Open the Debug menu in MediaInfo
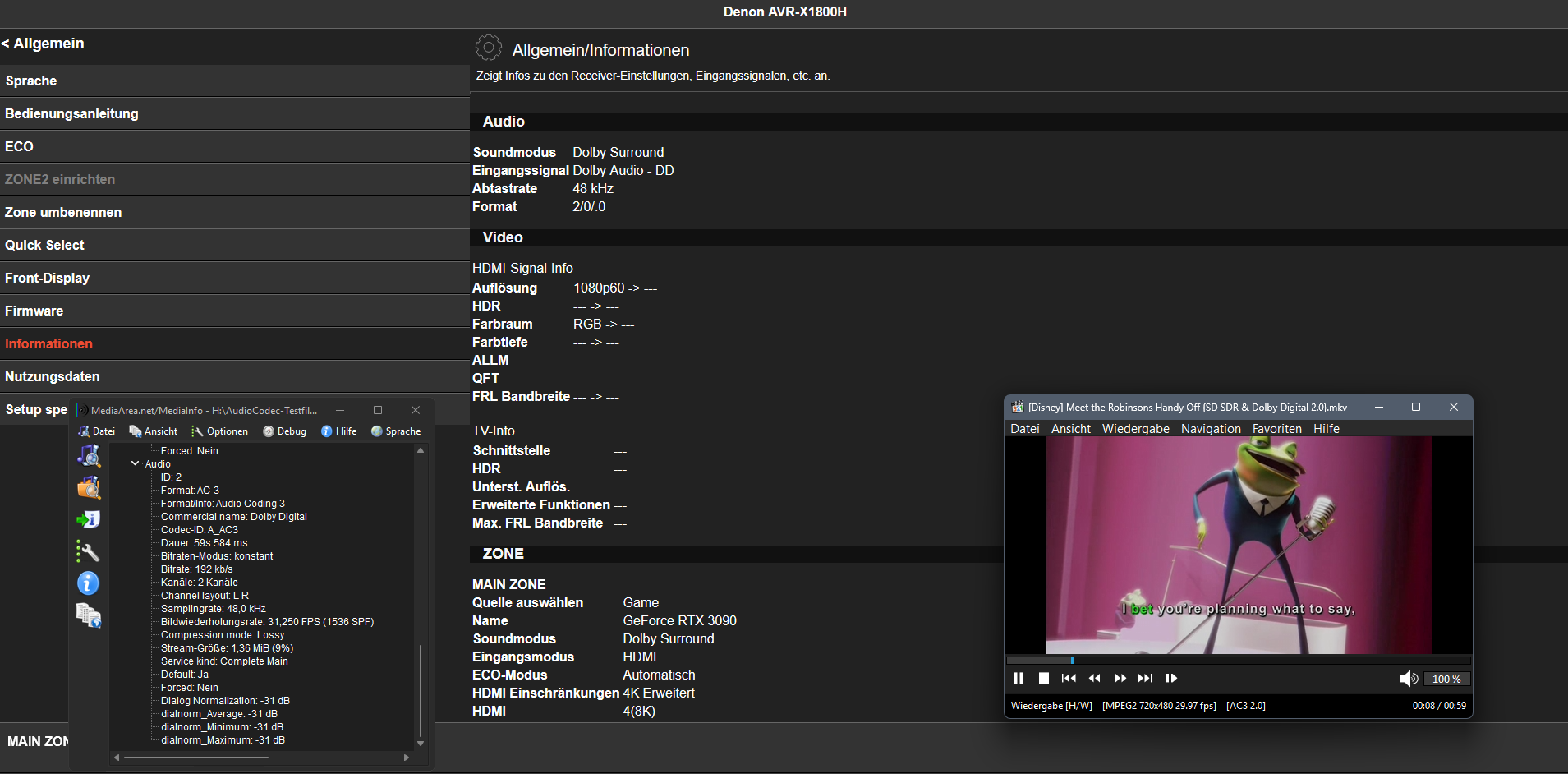Viewport: 1568px width, 774px height. point(284,431)
